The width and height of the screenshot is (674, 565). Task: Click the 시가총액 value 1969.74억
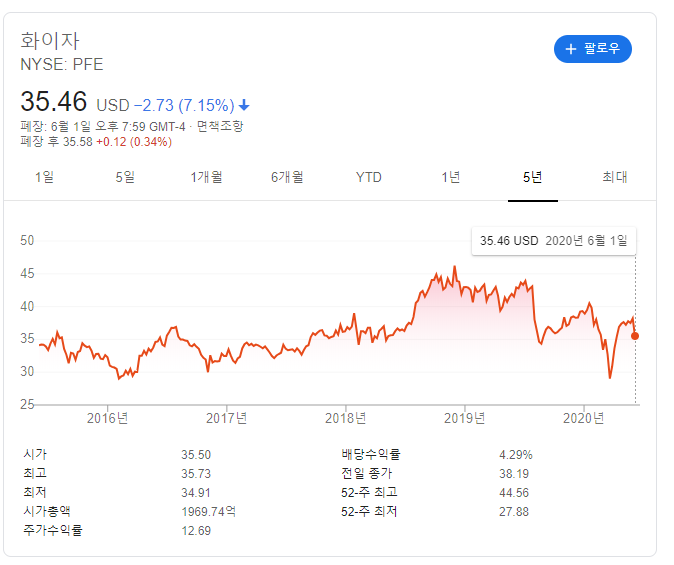coord(208,512)
